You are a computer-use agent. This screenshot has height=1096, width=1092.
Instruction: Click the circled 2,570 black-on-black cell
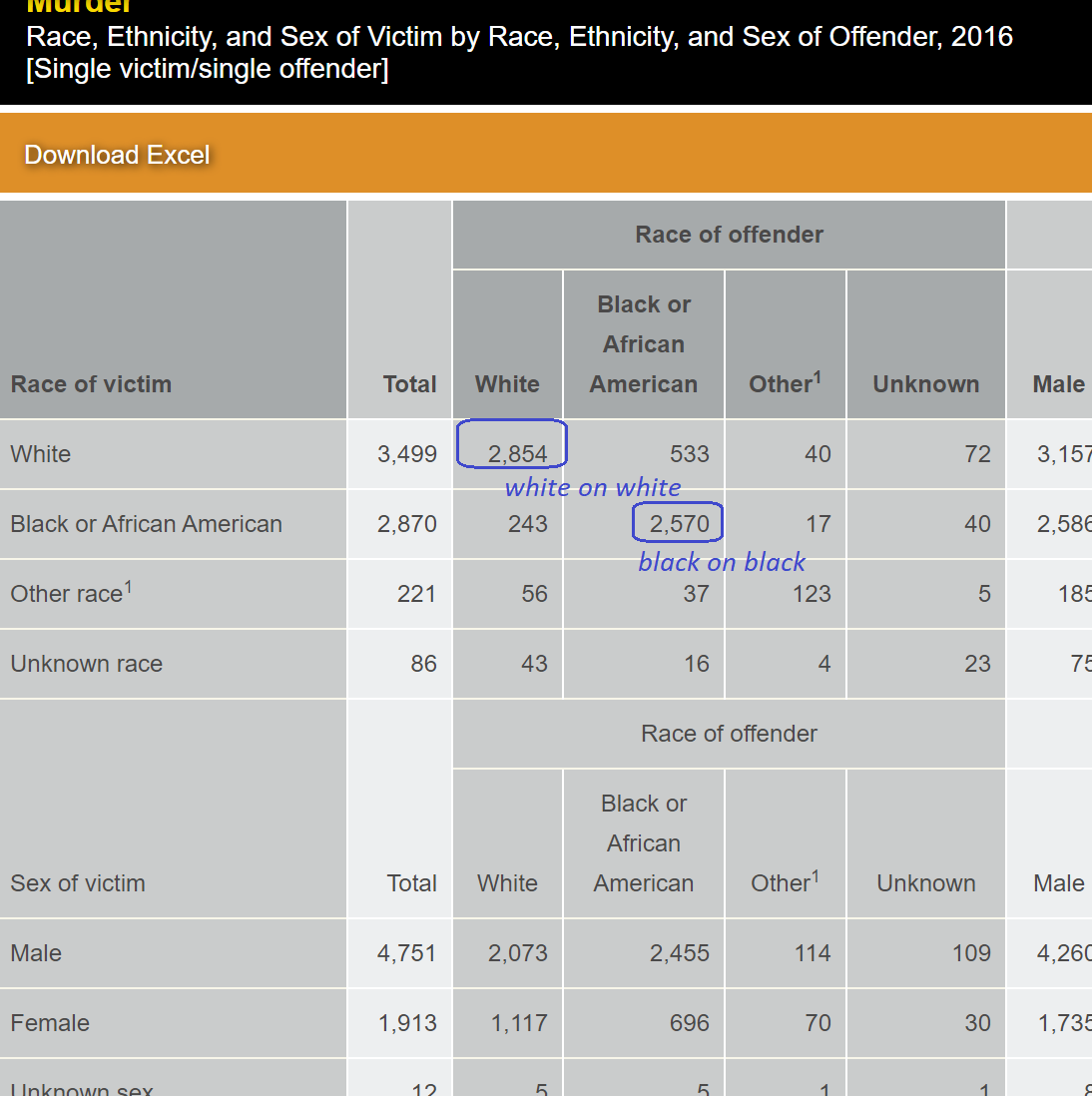679,524
